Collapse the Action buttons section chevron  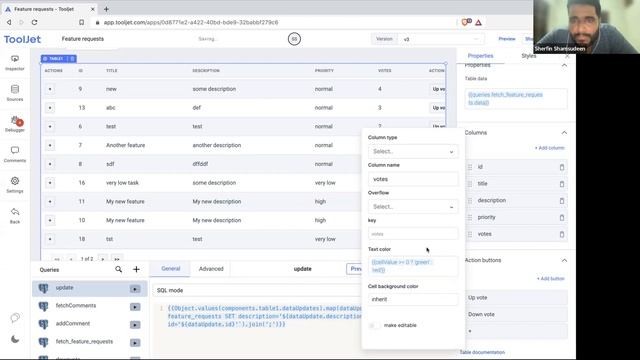(x=564, y=260)
